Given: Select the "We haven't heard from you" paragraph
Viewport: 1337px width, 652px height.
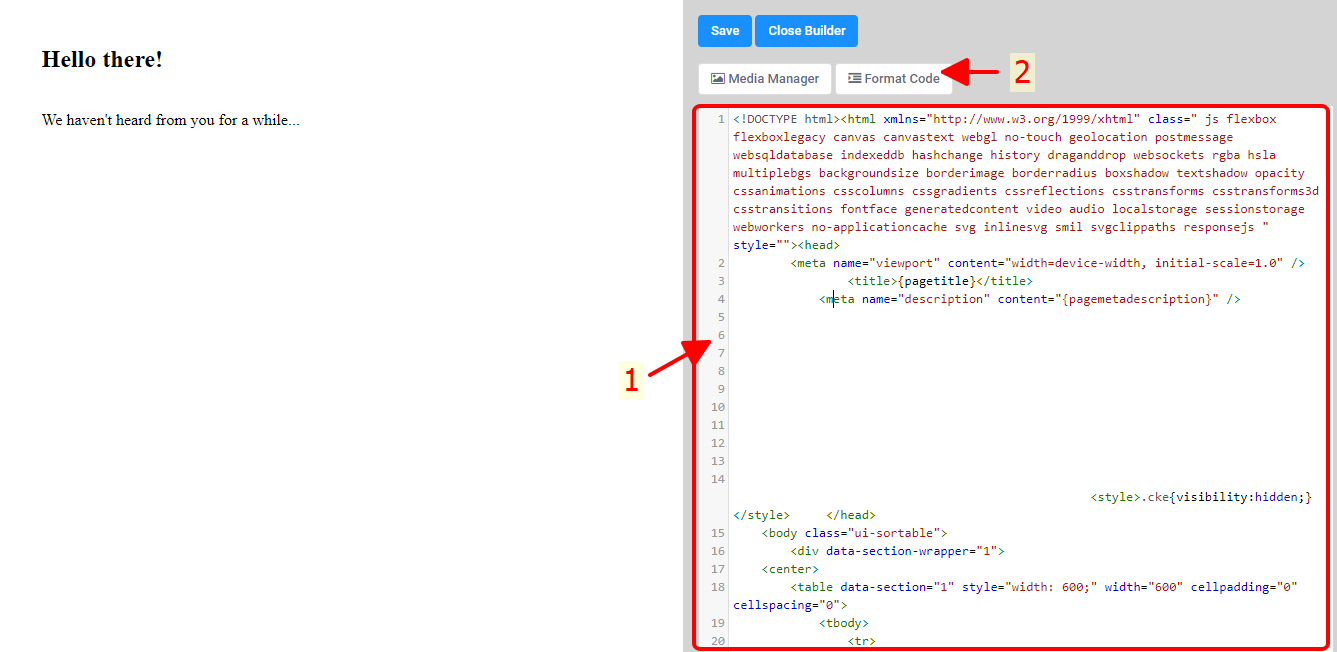Looking at the screenshot, I should (170, 120).
